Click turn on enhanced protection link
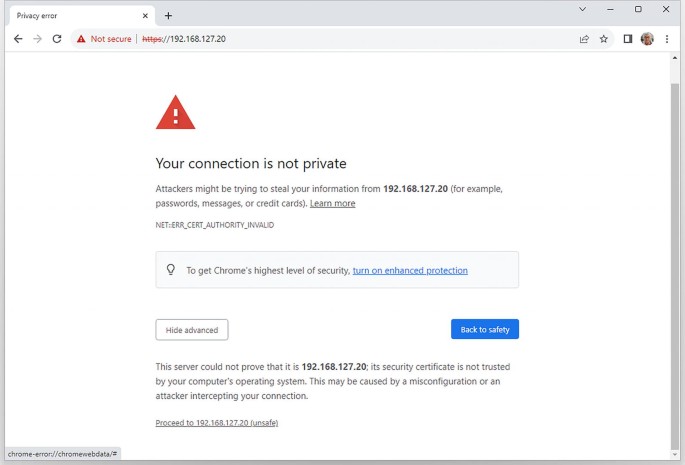The height and width of the screenshot is (465, 685). click(410, 270)
